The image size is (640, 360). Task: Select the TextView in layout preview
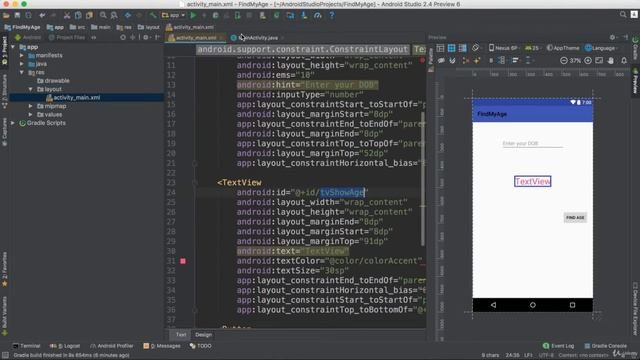point(533,181)
